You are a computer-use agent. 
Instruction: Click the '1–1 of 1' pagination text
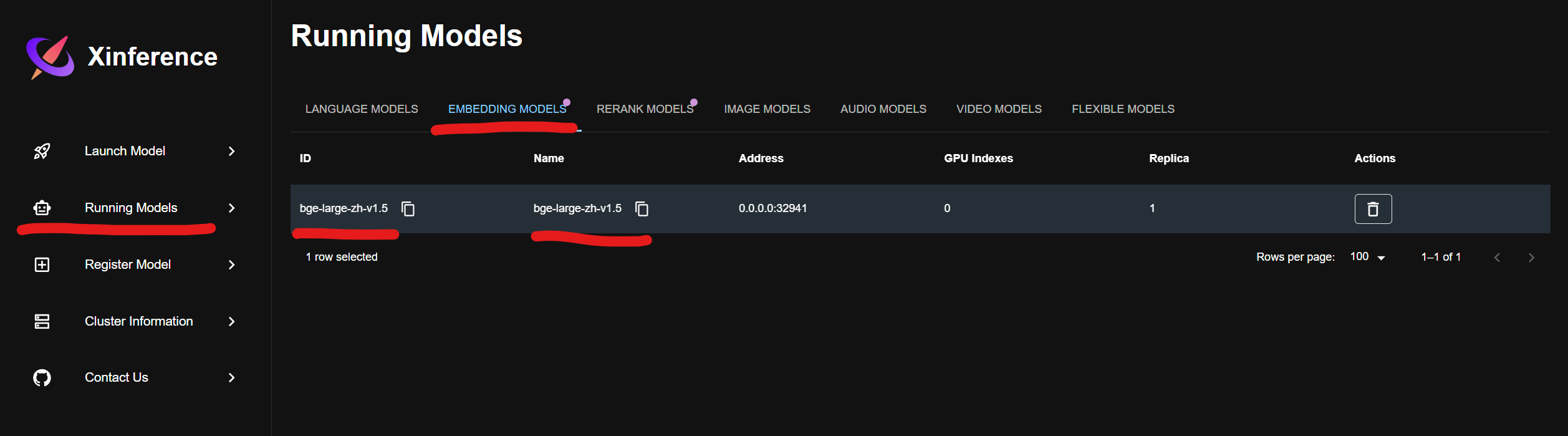(1441, 257)
